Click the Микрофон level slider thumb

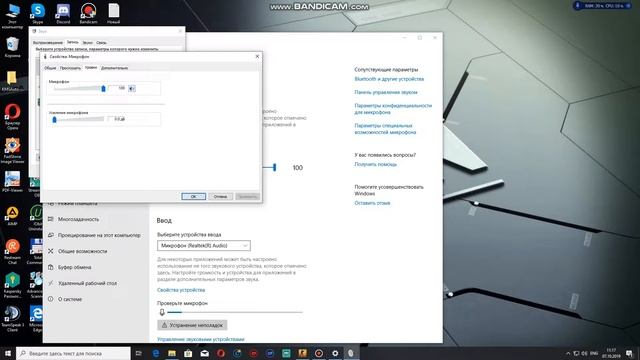[x=103, y=88]
